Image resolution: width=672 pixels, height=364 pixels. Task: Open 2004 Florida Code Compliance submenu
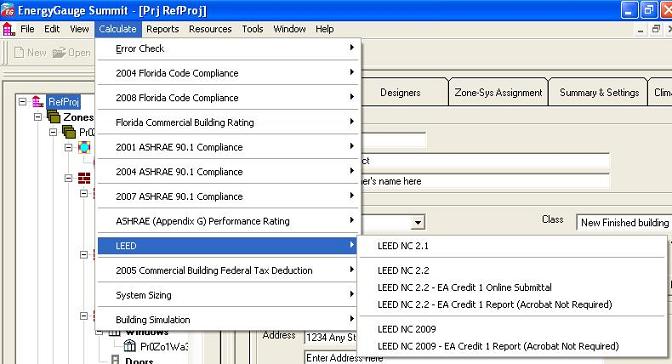coord(228,73)
